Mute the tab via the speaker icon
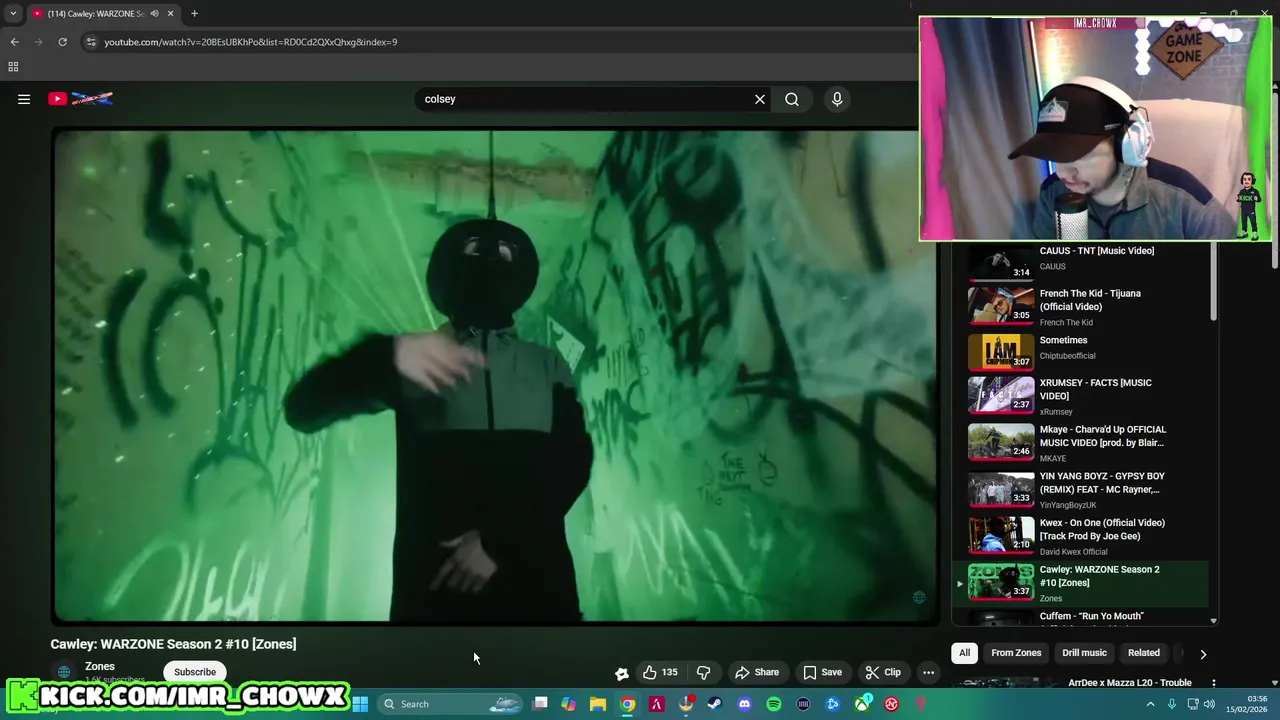The height and width of the screenshot is (720, 1280). [154, 13]
